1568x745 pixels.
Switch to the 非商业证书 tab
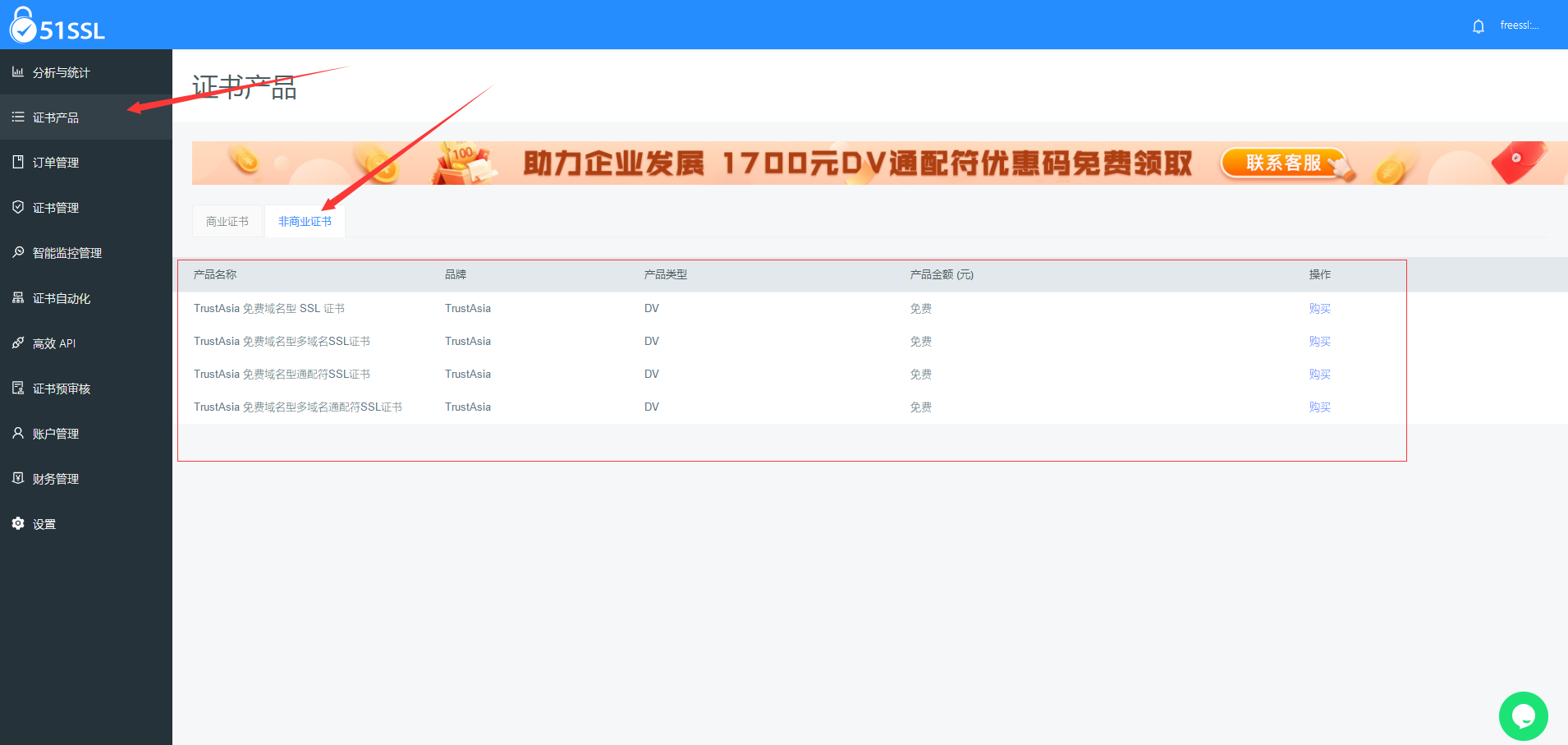coord(305,222)
